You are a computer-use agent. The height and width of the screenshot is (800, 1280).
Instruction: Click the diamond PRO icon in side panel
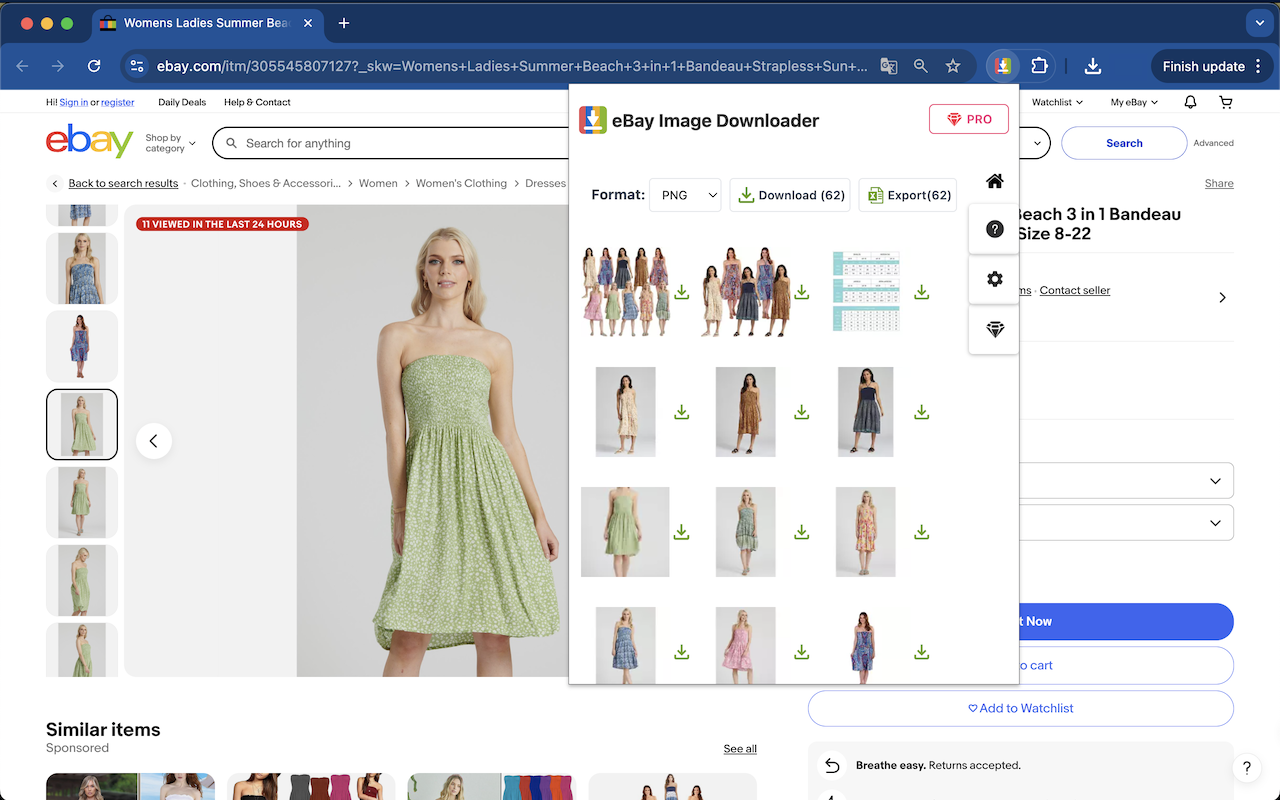click(x=994, y=329)
